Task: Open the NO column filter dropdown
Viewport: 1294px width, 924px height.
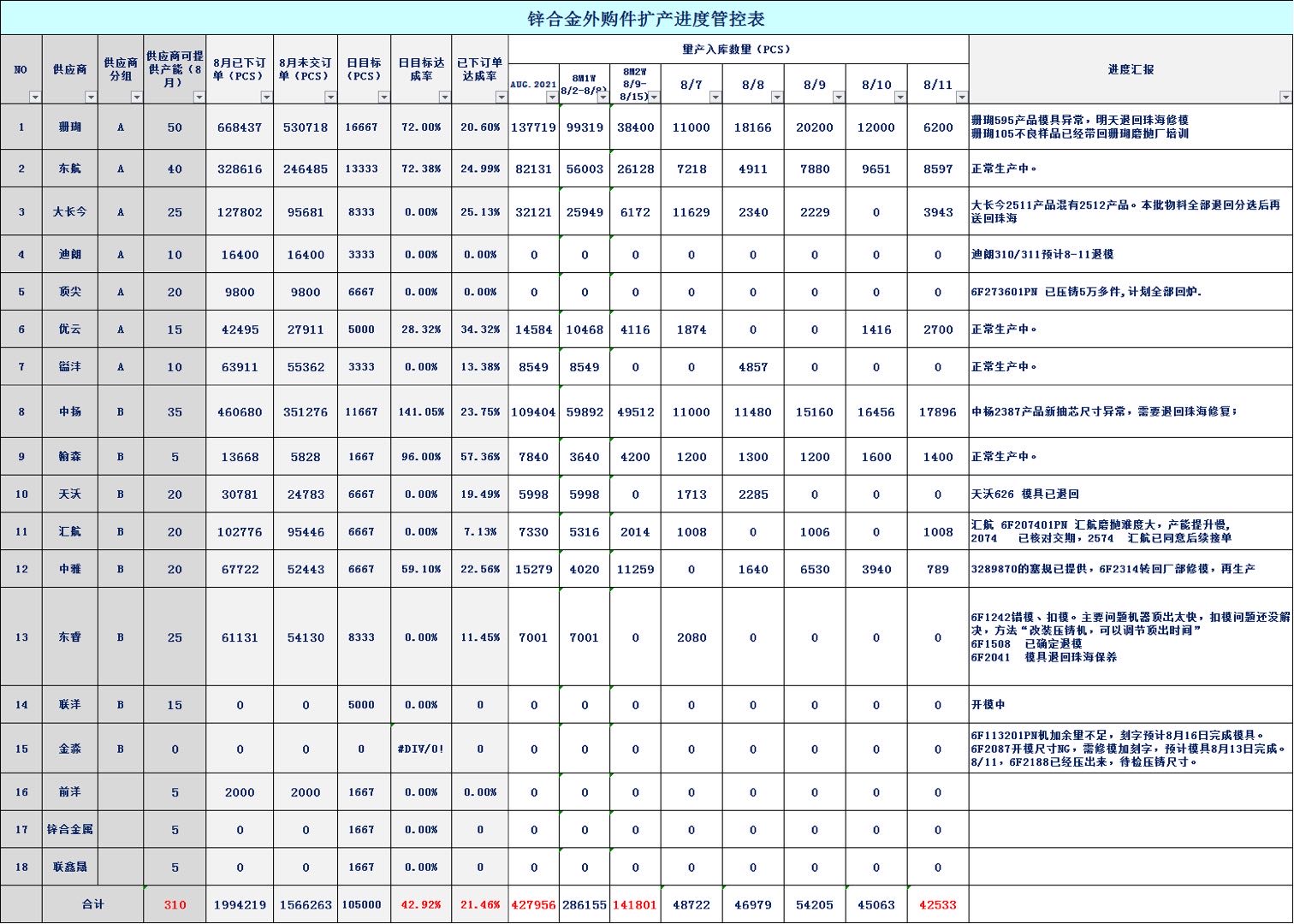Action: [35, 98]
